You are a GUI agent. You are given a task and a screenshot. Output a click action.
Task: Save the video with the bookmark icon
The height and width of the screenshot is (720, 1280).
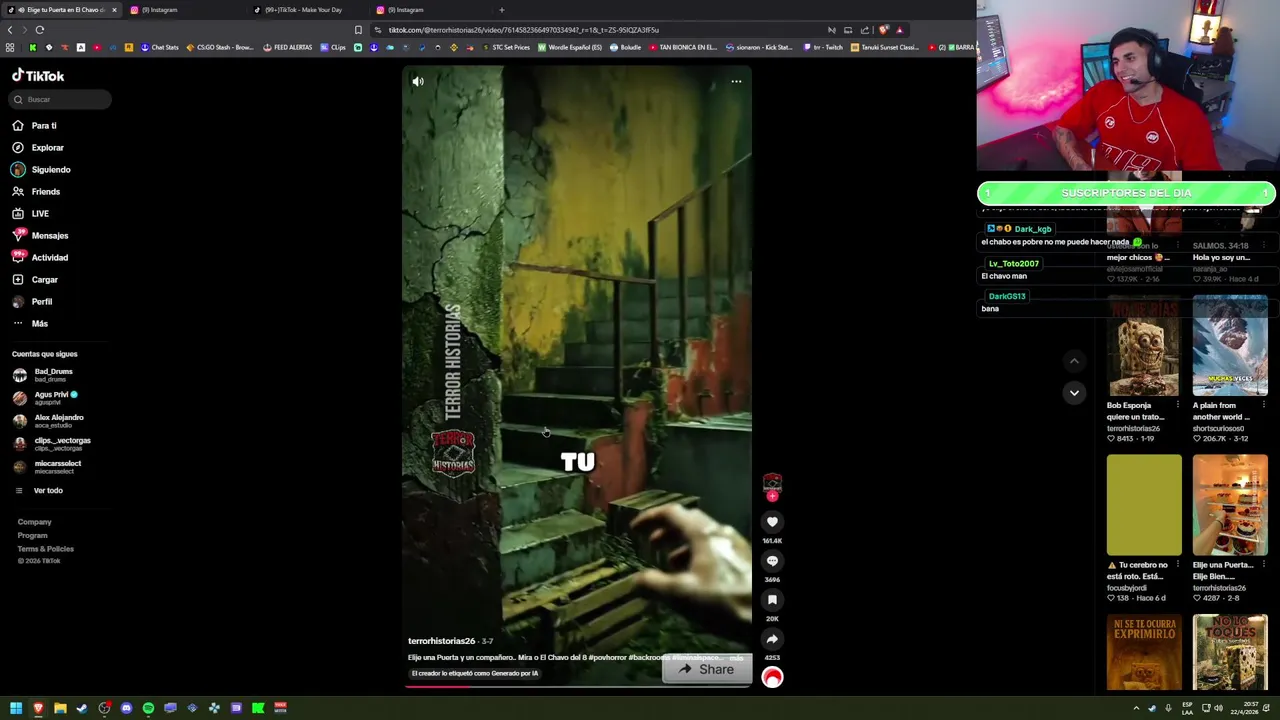[772, 600]
